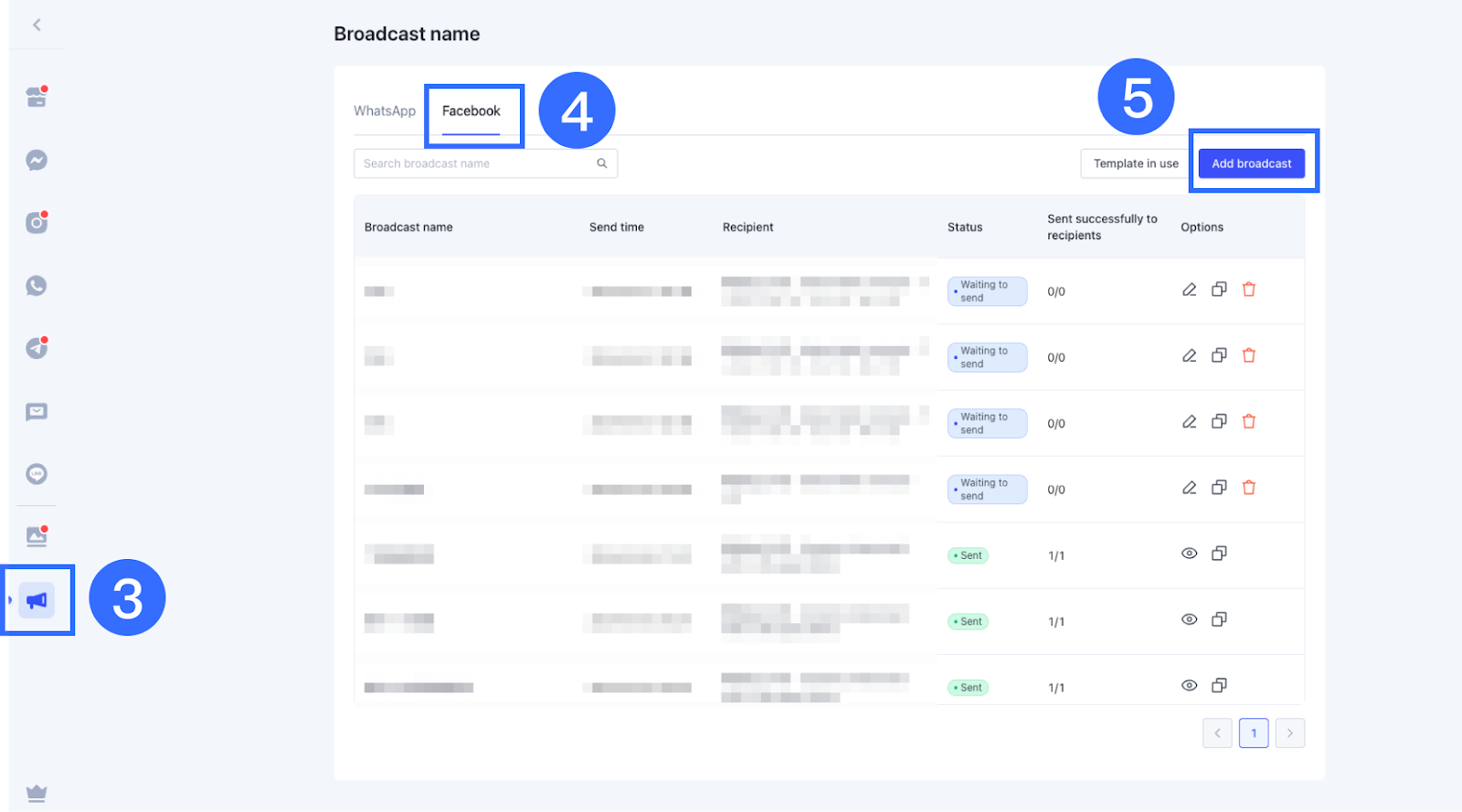
Task: Open the Instagram channel in the sidebar
Action: tap(37, 222)
